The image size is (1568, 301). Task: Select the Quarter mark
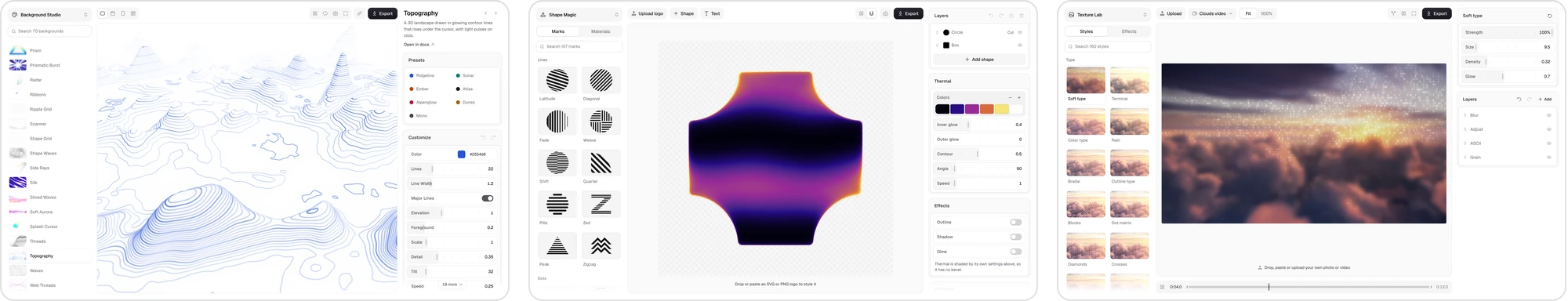(601, 163)
